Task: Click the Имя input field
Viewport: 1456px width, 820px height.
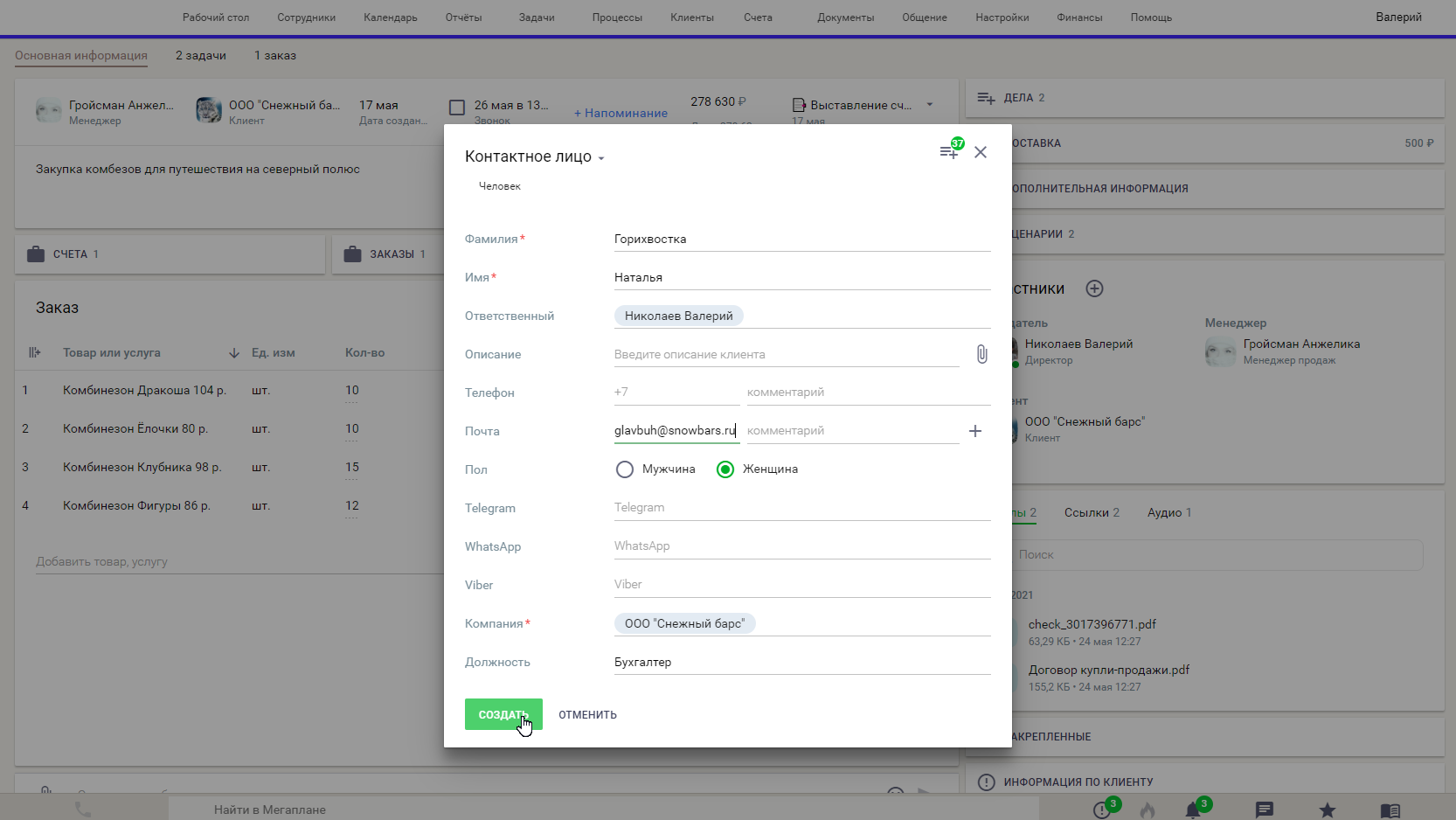Action: point(802,278)
